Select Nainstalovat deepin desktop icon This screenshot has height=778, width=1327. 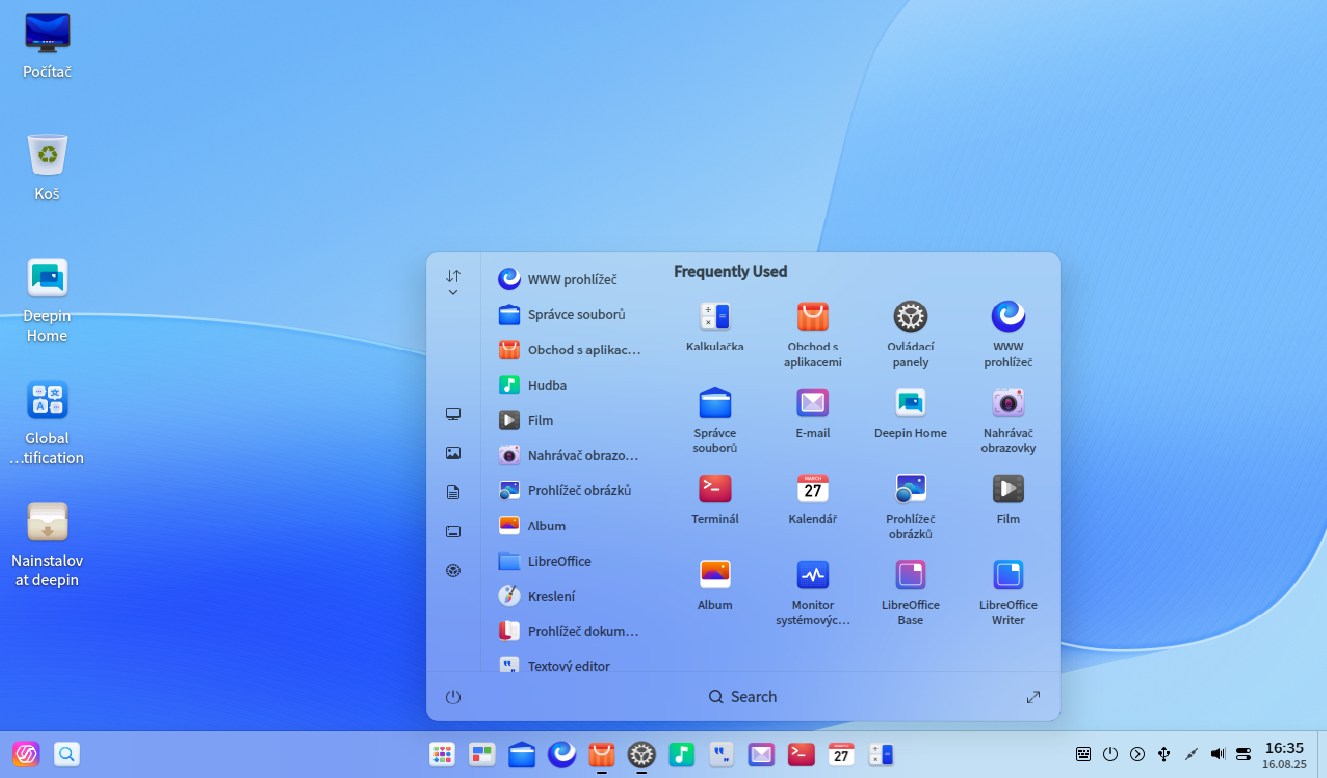(x=47, y=544)
